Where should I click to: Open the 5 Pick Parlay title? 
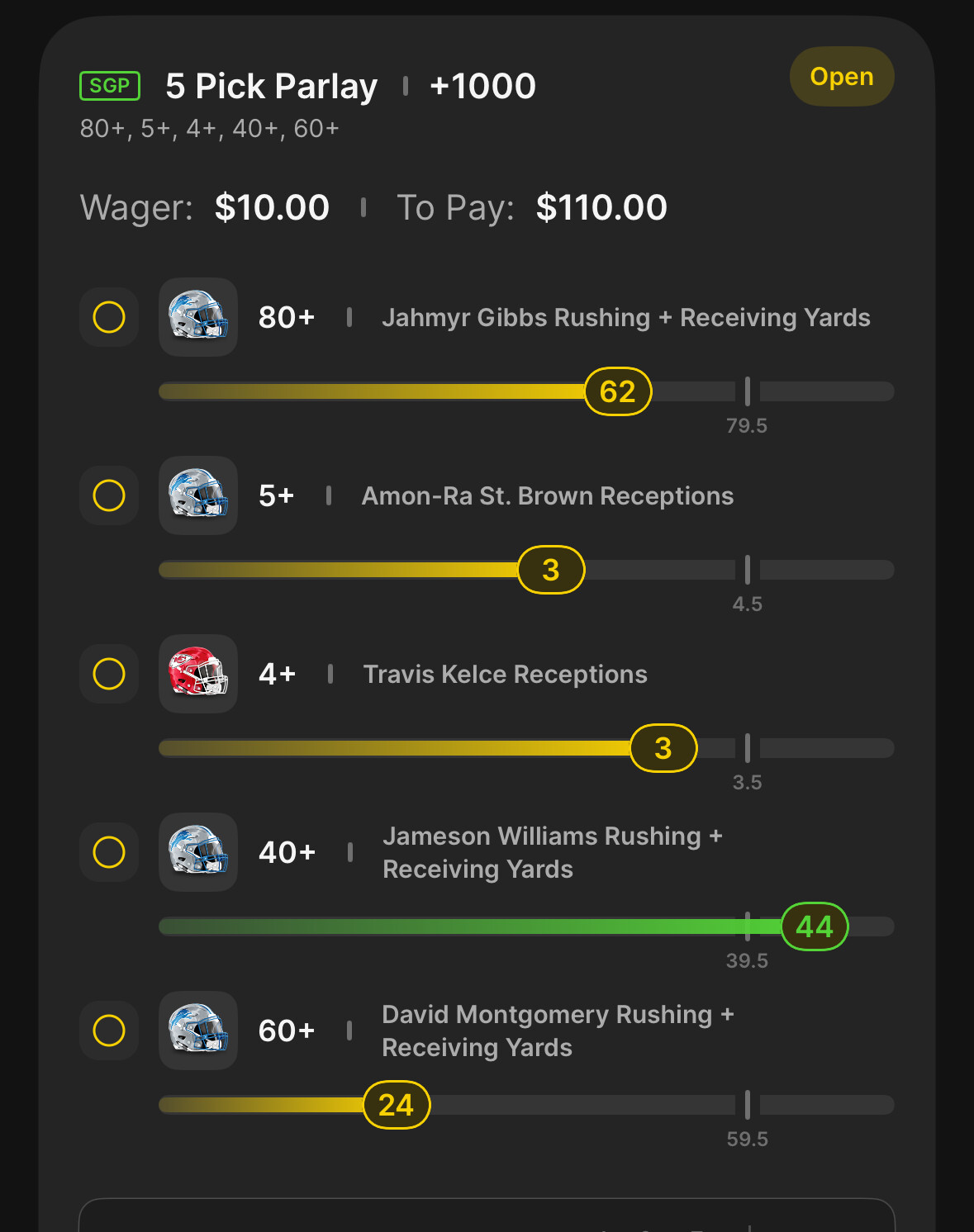pos(271,87)
